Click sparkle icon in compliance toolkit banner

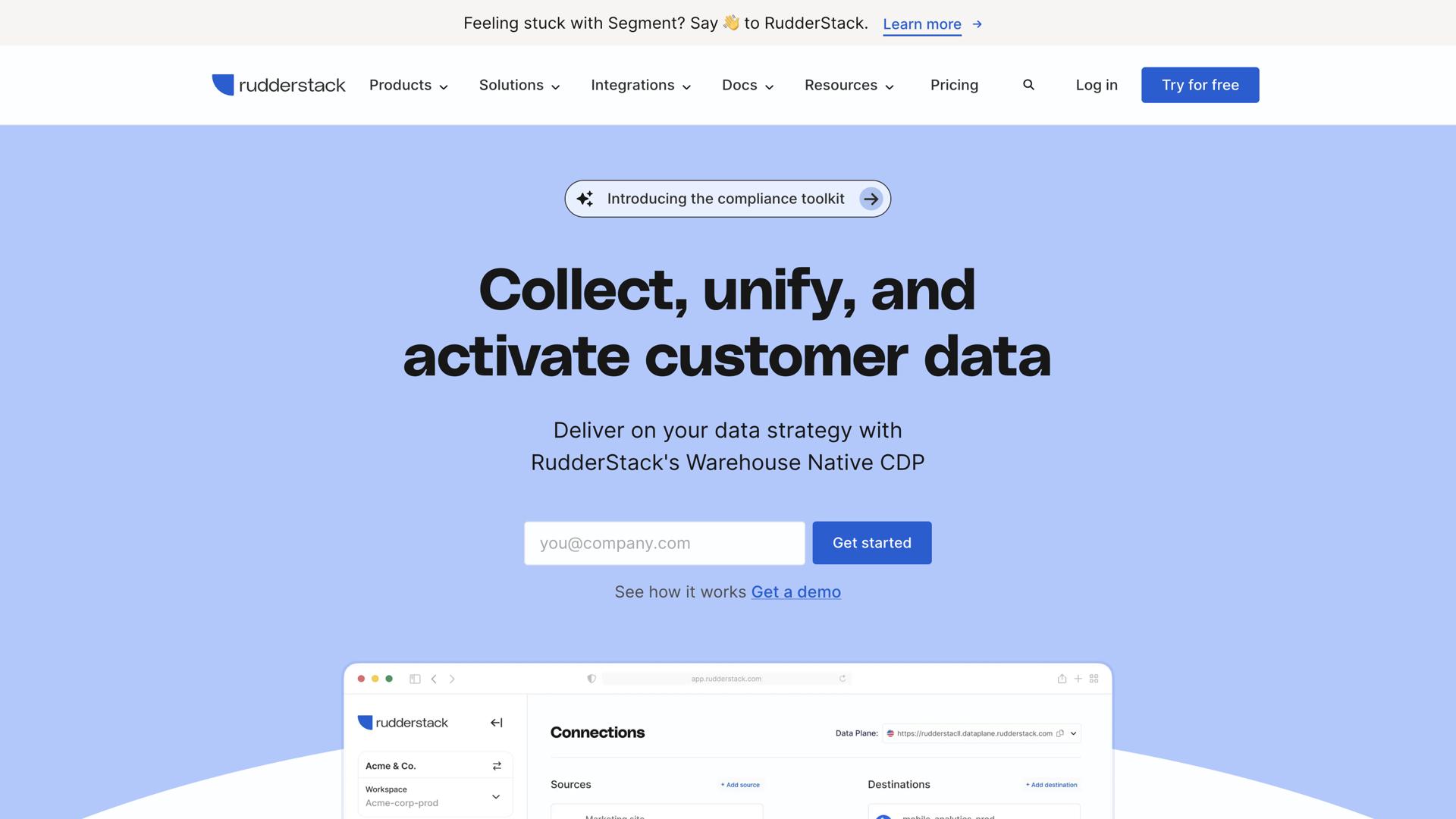tap(585, 199)
